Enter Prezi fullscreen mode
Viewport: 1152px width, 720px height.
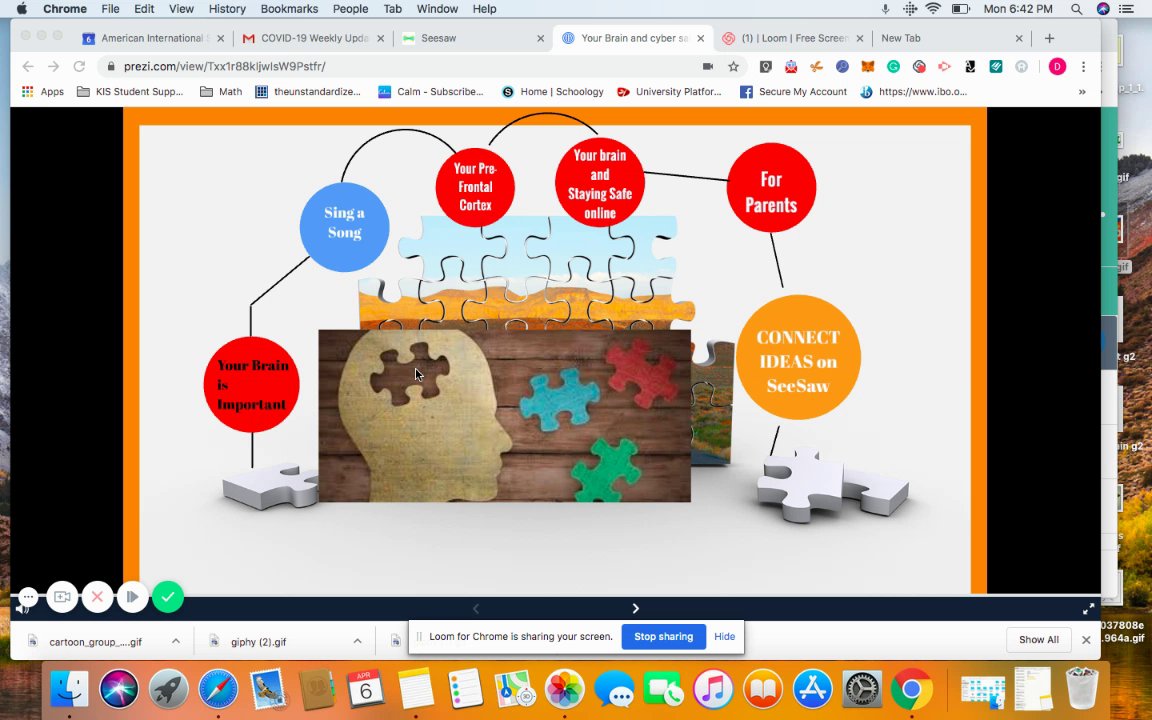point(1088,608)
